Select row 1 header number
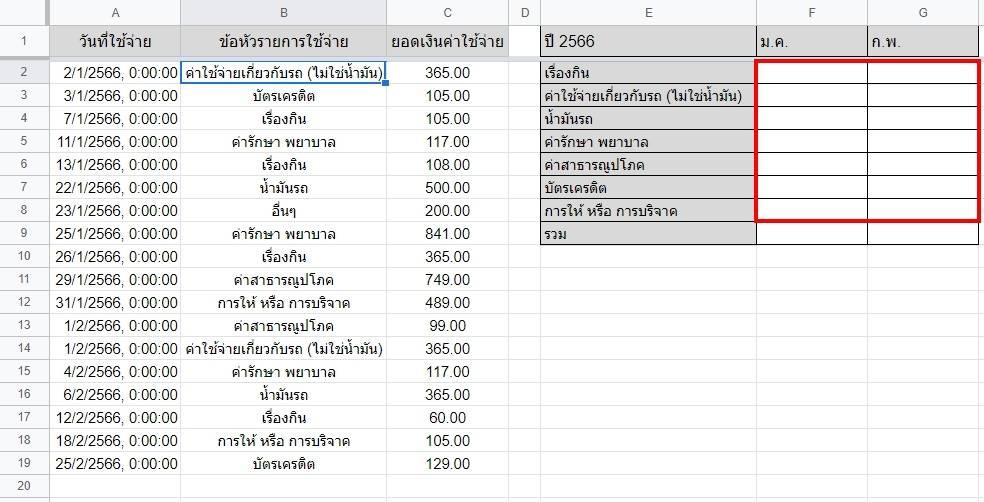Image resolution: width=984 pixels, height=502 pixels. pos(24,41)
